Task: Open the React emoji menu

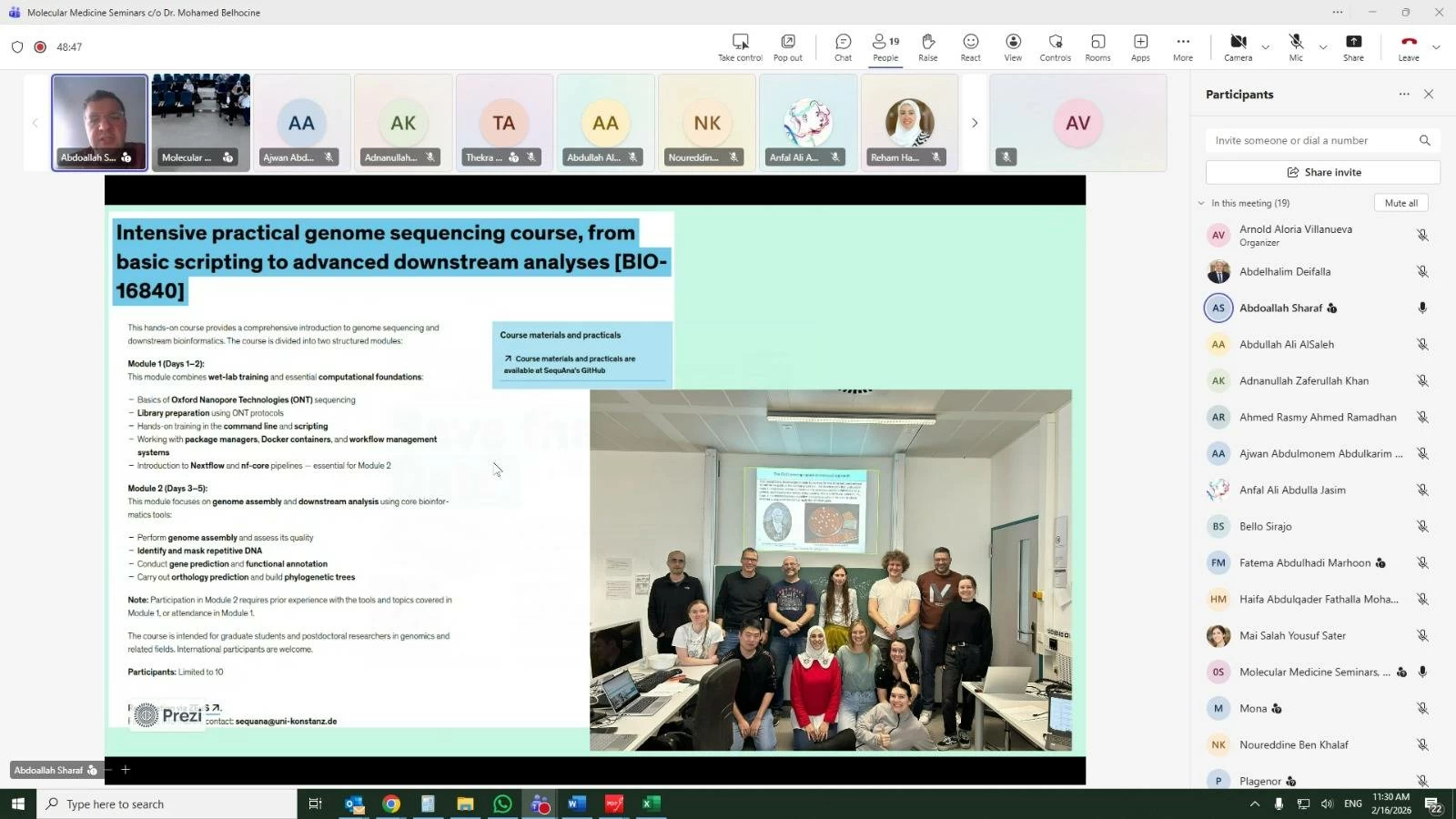Action: tap(970, 47)
